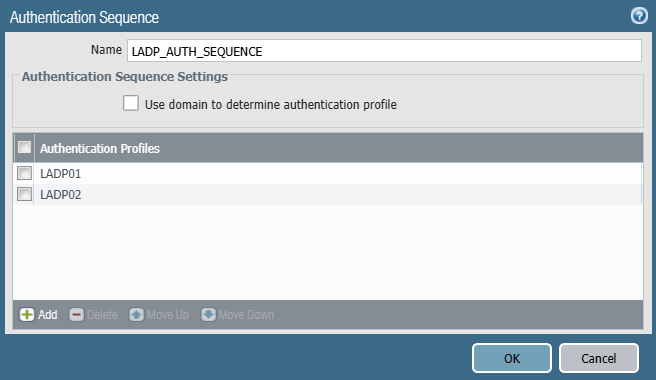This screenshot has width=656, height=380.
Task: Open the help question mark icon
Action: click(x=639, y=16)
